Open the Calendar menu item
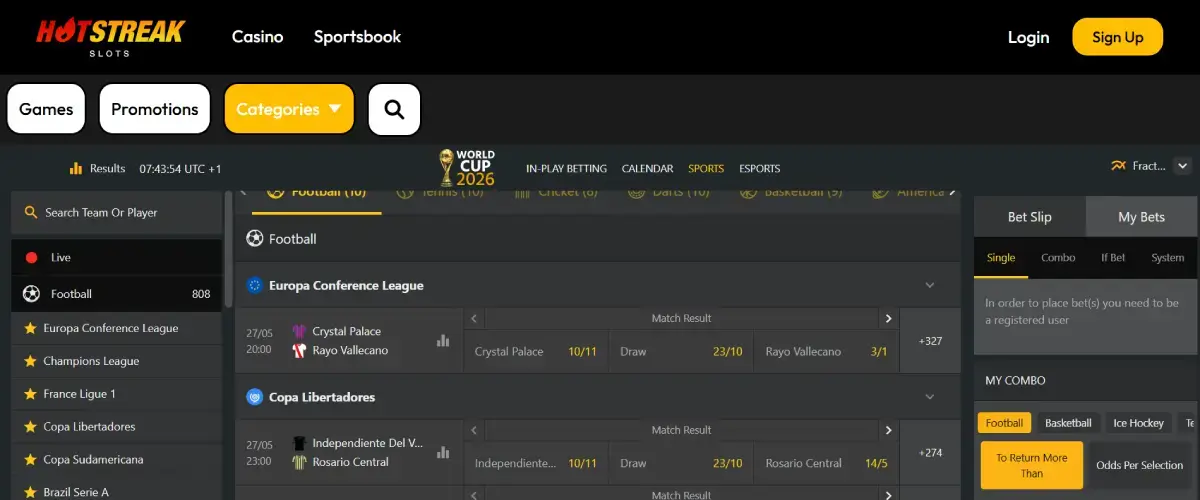1200x500 pixels. (x=647, y=169)
